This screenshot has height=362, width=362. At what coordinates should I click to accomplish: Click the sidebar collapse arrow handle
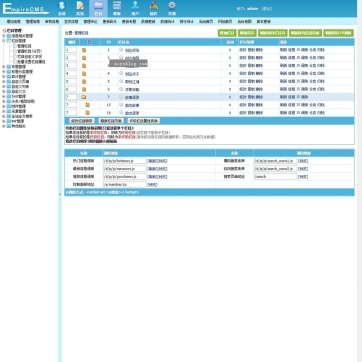(x=60, y=194)
